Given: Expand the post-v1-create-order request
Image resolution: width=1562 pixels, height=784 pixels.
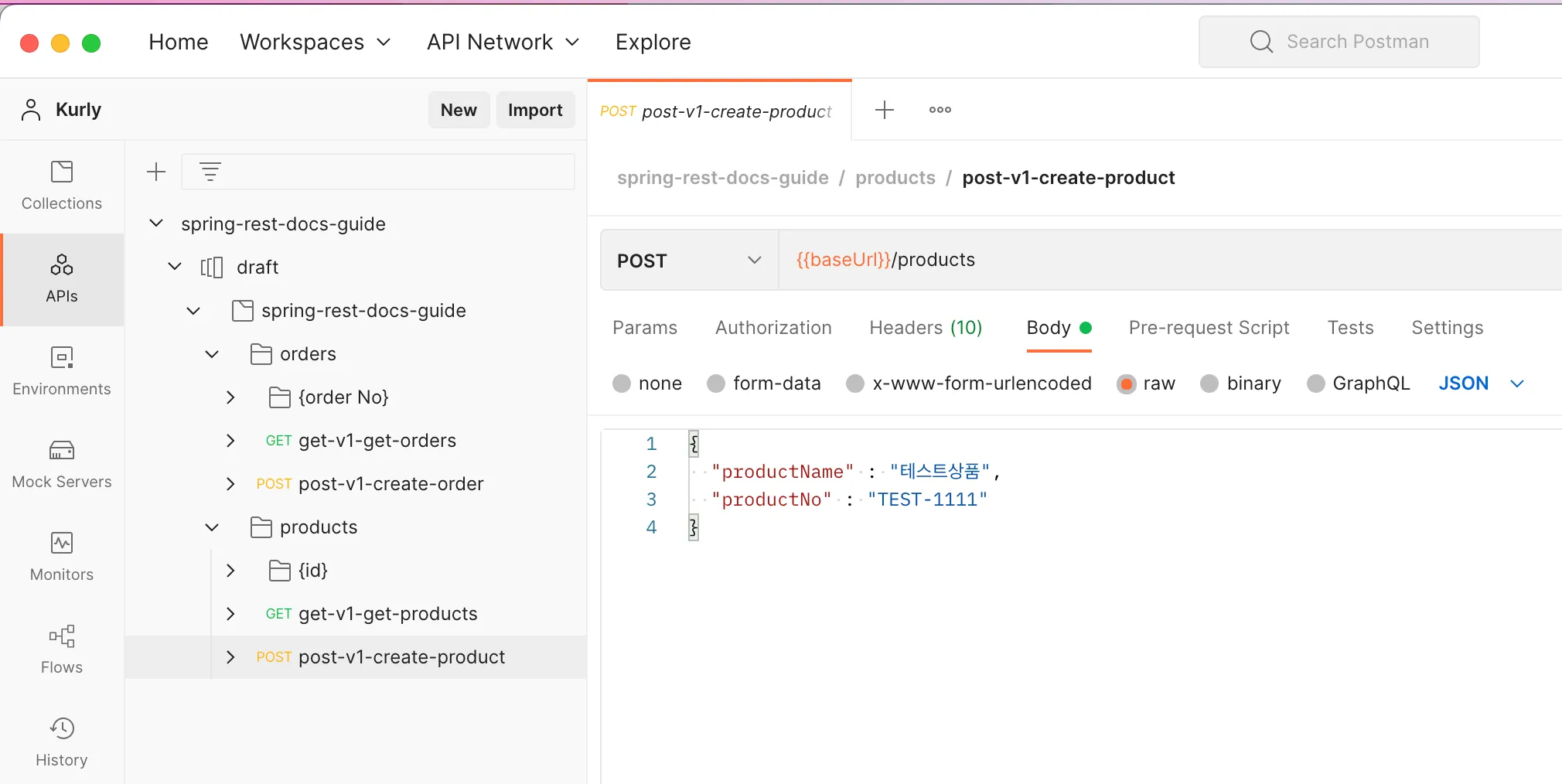Looking at the screenshot, I should (230, 484).
